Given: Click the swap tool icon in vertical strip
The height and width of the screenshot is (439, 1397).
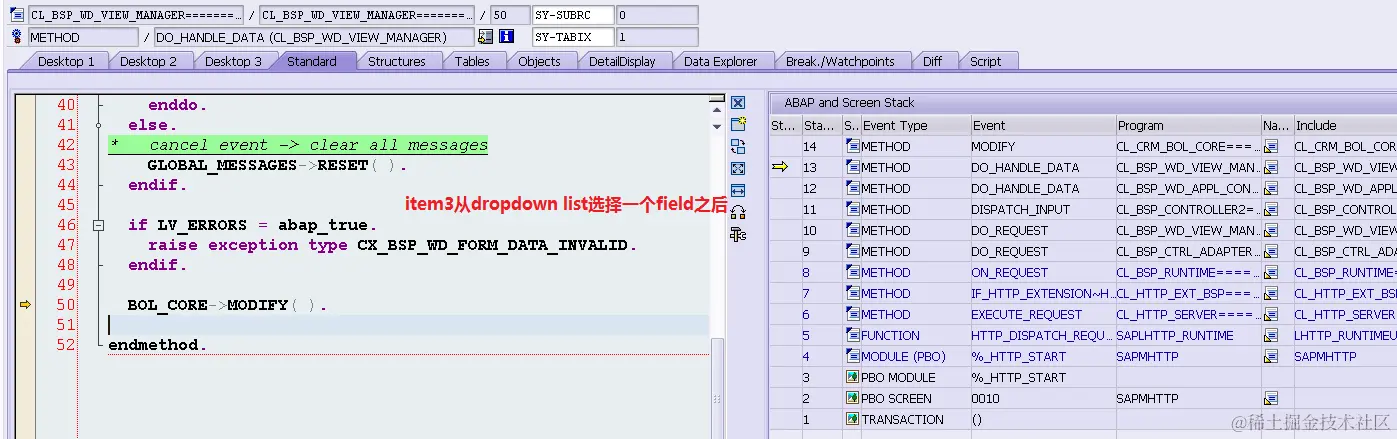Looking at the screenshot, I should [x=738, y=147].
